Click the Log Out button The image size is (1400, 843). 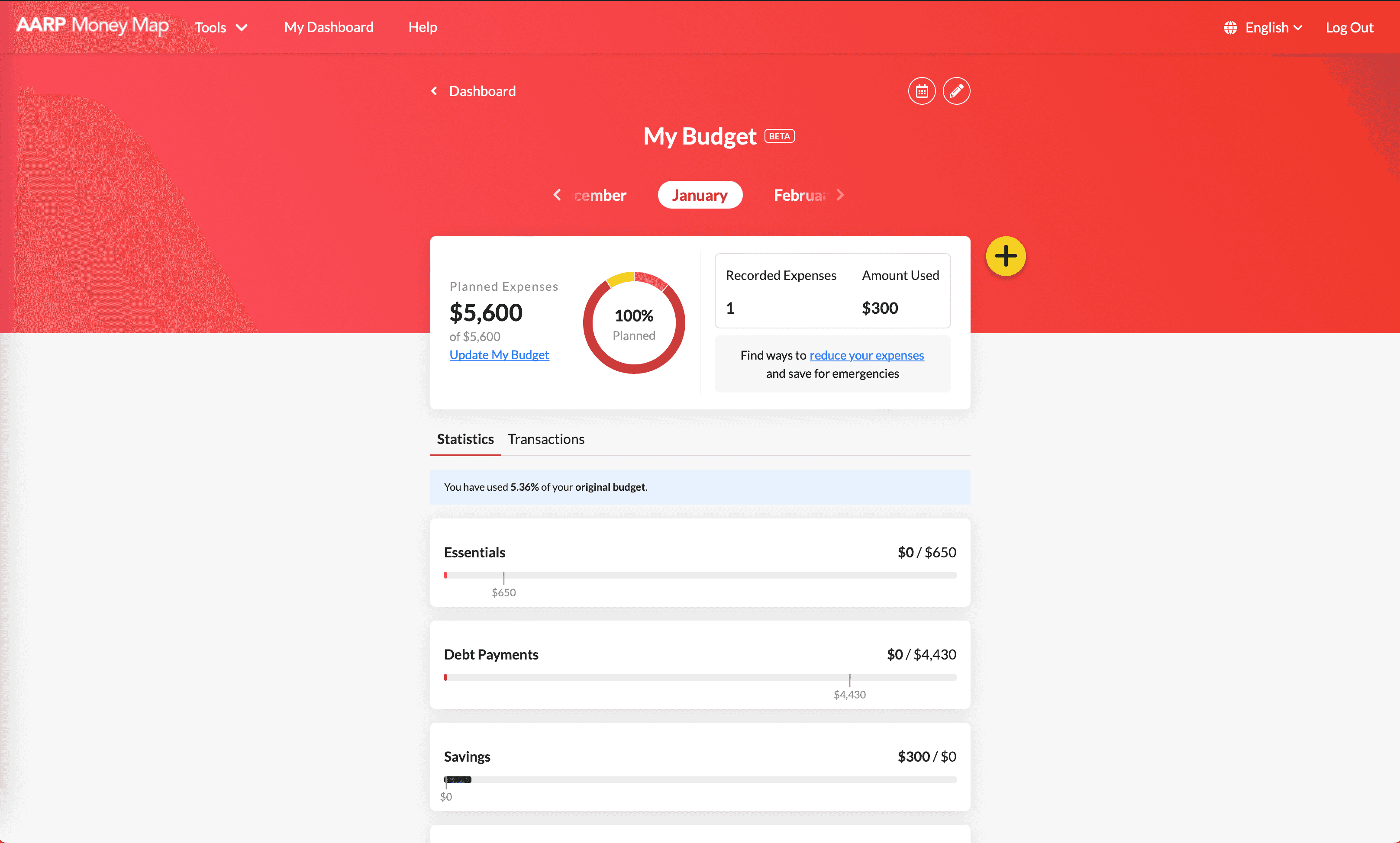(1351, 27)
